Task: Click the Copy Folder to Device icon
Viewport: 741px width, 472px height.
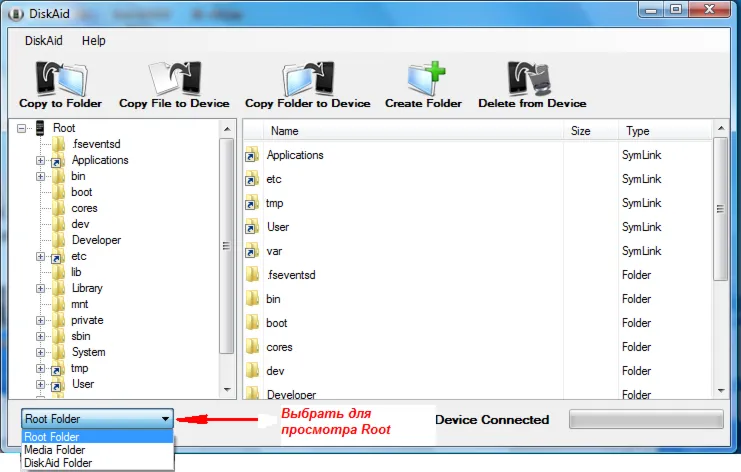Action: 308,78
